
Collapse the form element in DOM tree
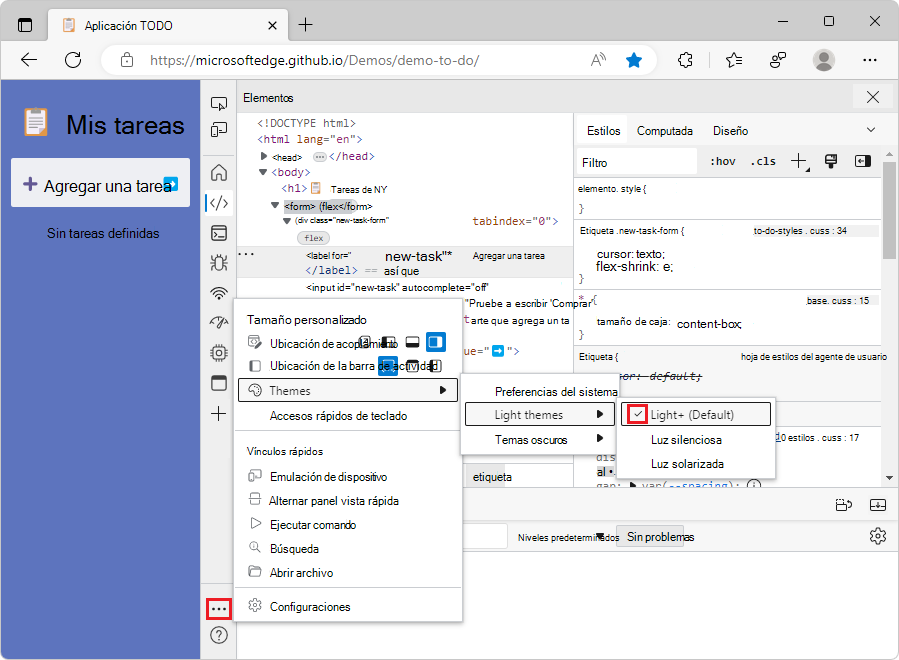274,204
